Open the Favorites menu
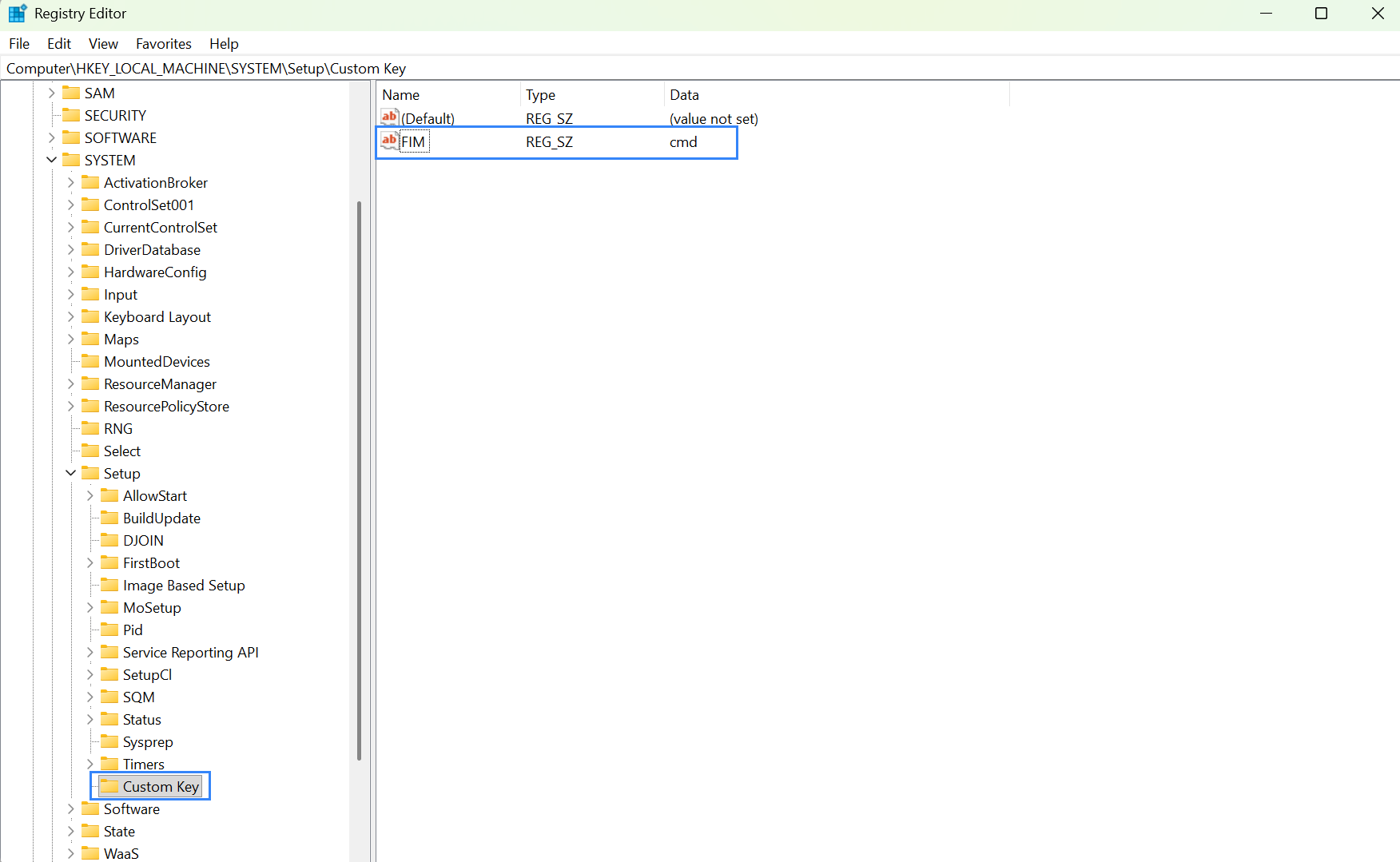This screenshot has width=1400, height=862. click(x=163, y=44)
